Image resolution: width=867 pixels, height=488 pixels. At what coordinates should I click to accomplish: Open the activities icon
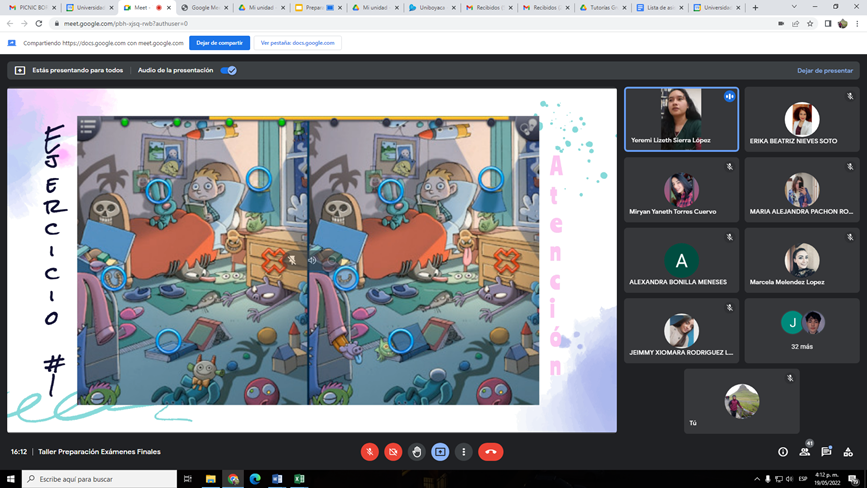[848, 452]
